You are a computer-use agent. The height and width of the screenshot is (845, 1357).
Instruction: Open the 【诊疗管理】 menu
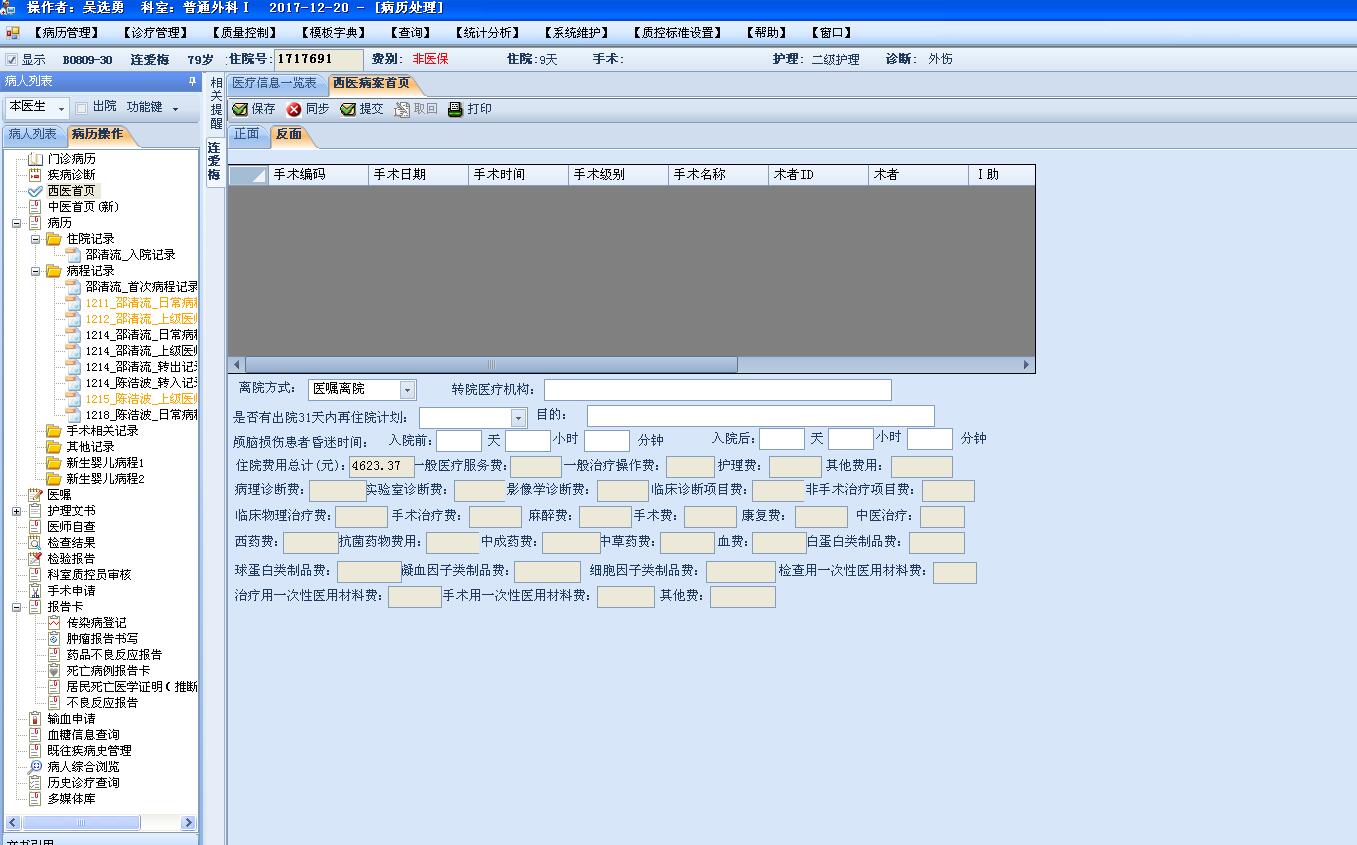point(155,33)
